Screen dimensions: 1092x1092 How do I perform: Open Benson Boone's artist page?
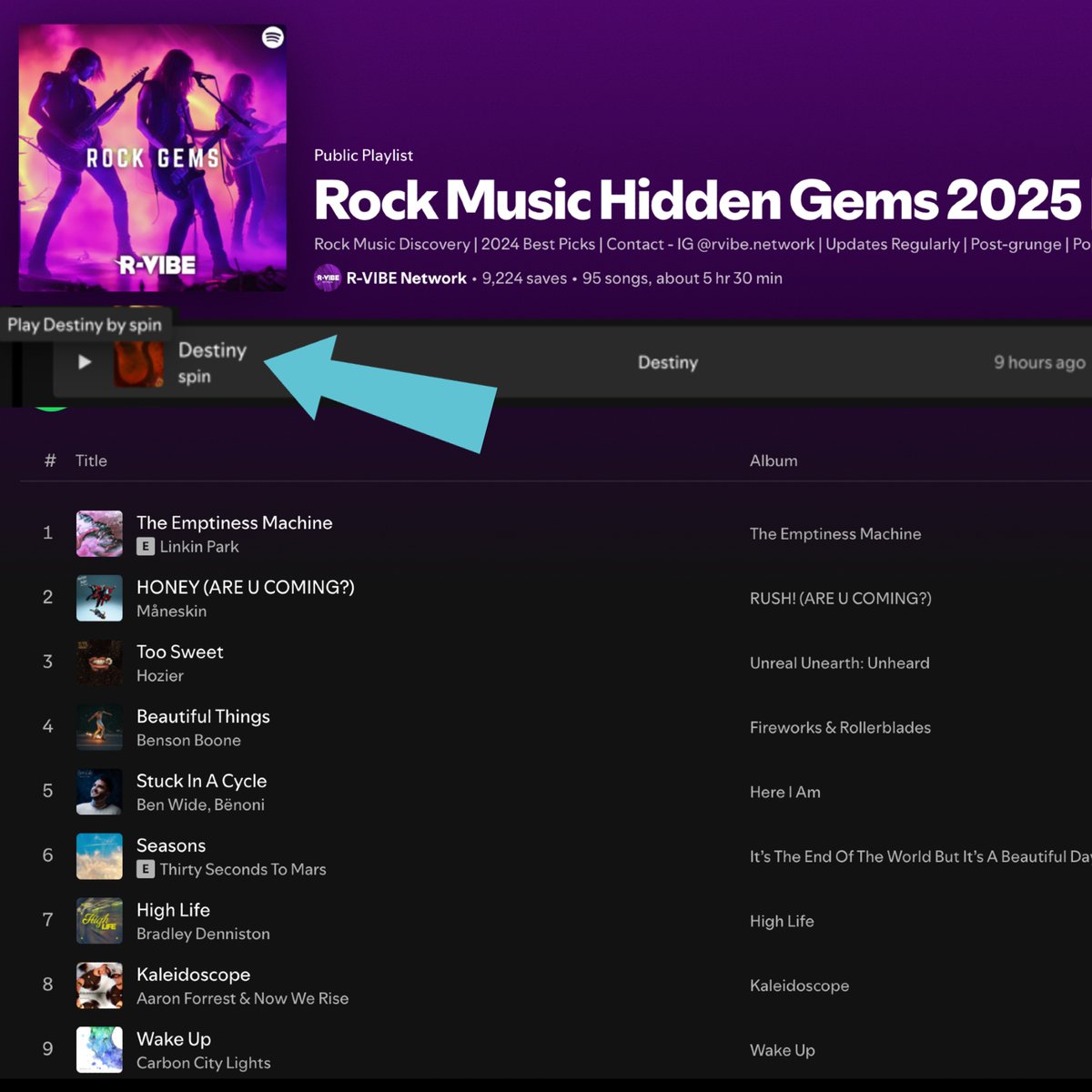(188, 741)
